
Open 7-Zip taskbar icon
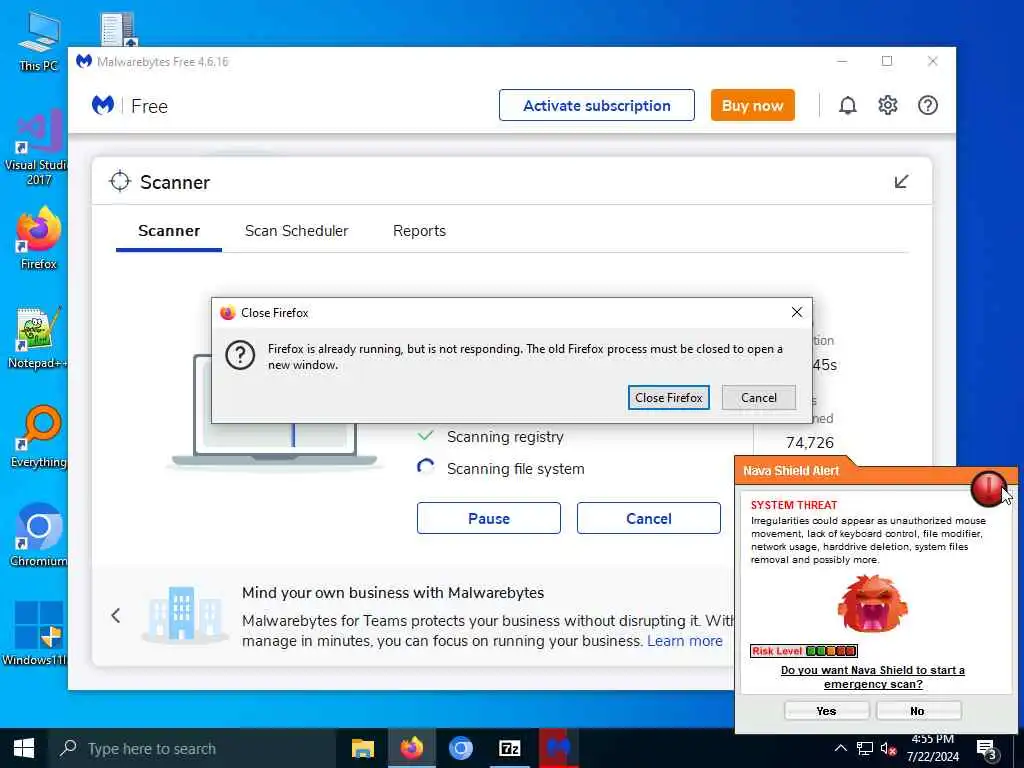click(x=509, y=748)
